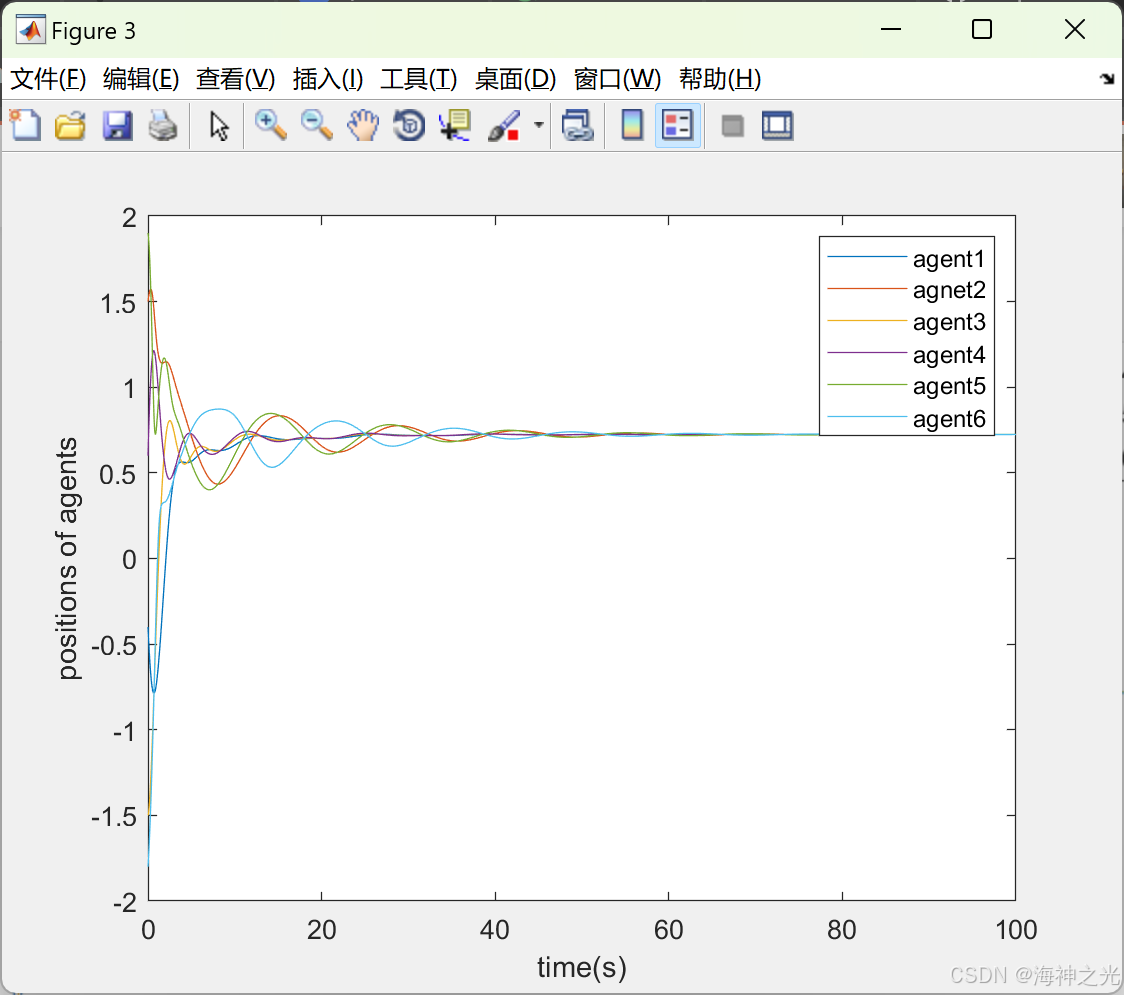Image resolution: width=1124 pixels, height=995 pixels.
Task: Insert Colorbar via toolbar icon
Action: (632, 125)
